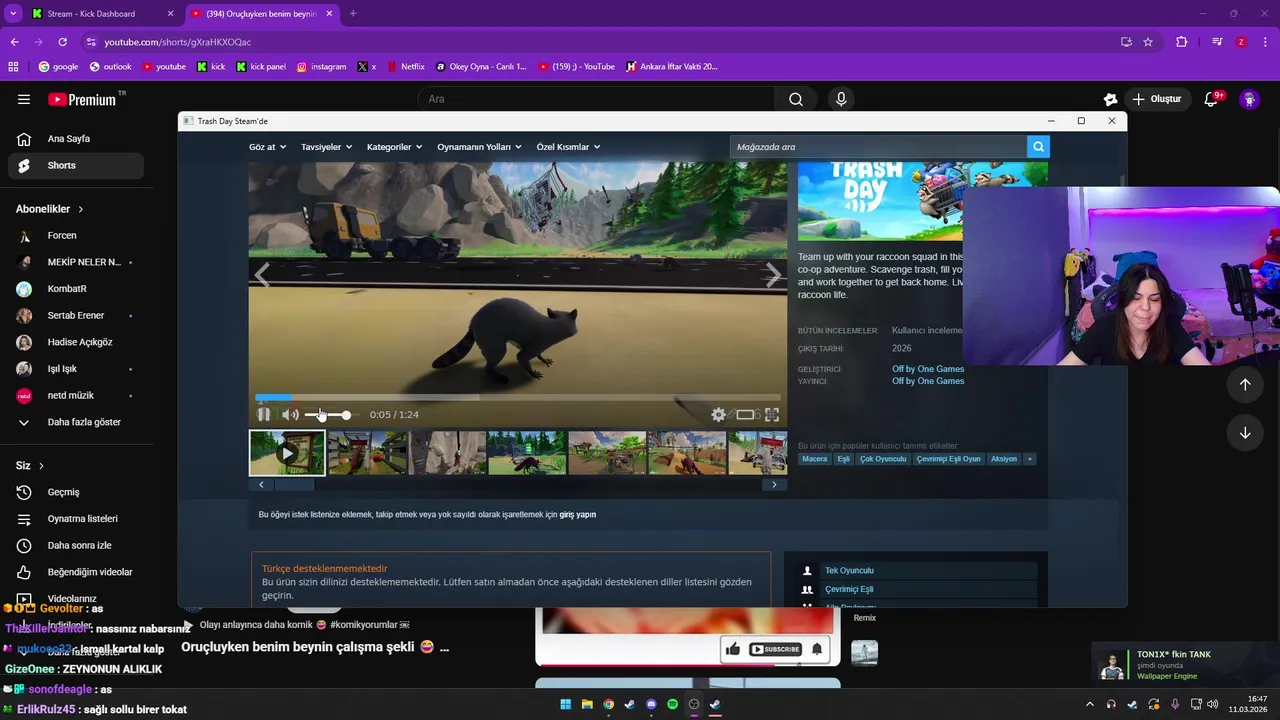Go to previous screenshot in media viewer
1280x720 pixels.
pos(262,276)
